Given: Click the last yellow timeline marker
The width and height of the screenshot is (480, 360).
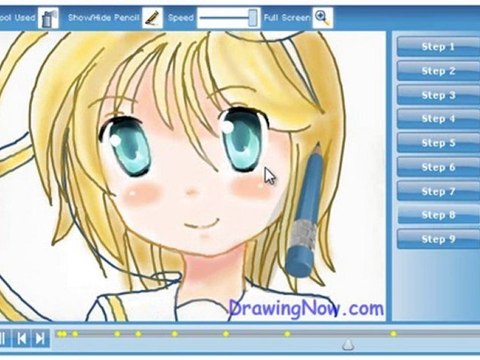Looking at the screenshot, I should coord(394,334).
